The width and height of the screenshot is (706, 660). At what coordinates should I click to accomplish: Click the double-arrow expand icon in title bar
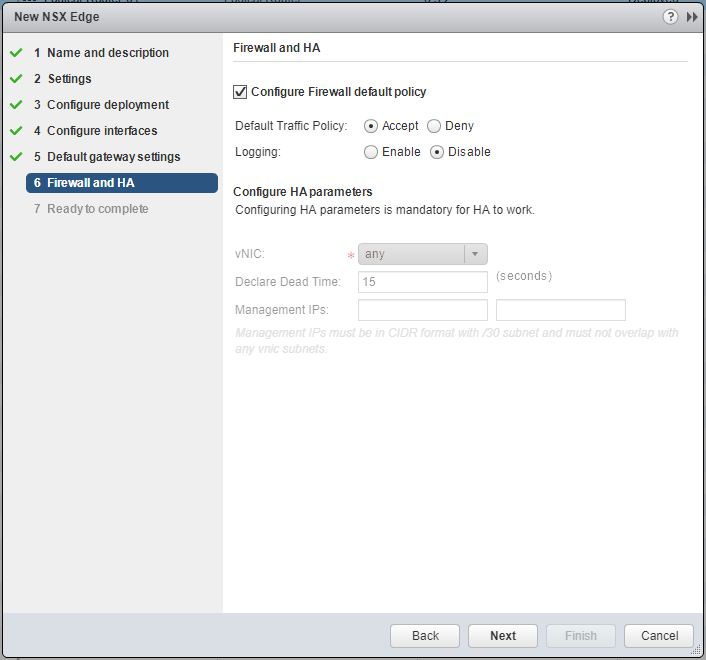click(x=692, y=17)
